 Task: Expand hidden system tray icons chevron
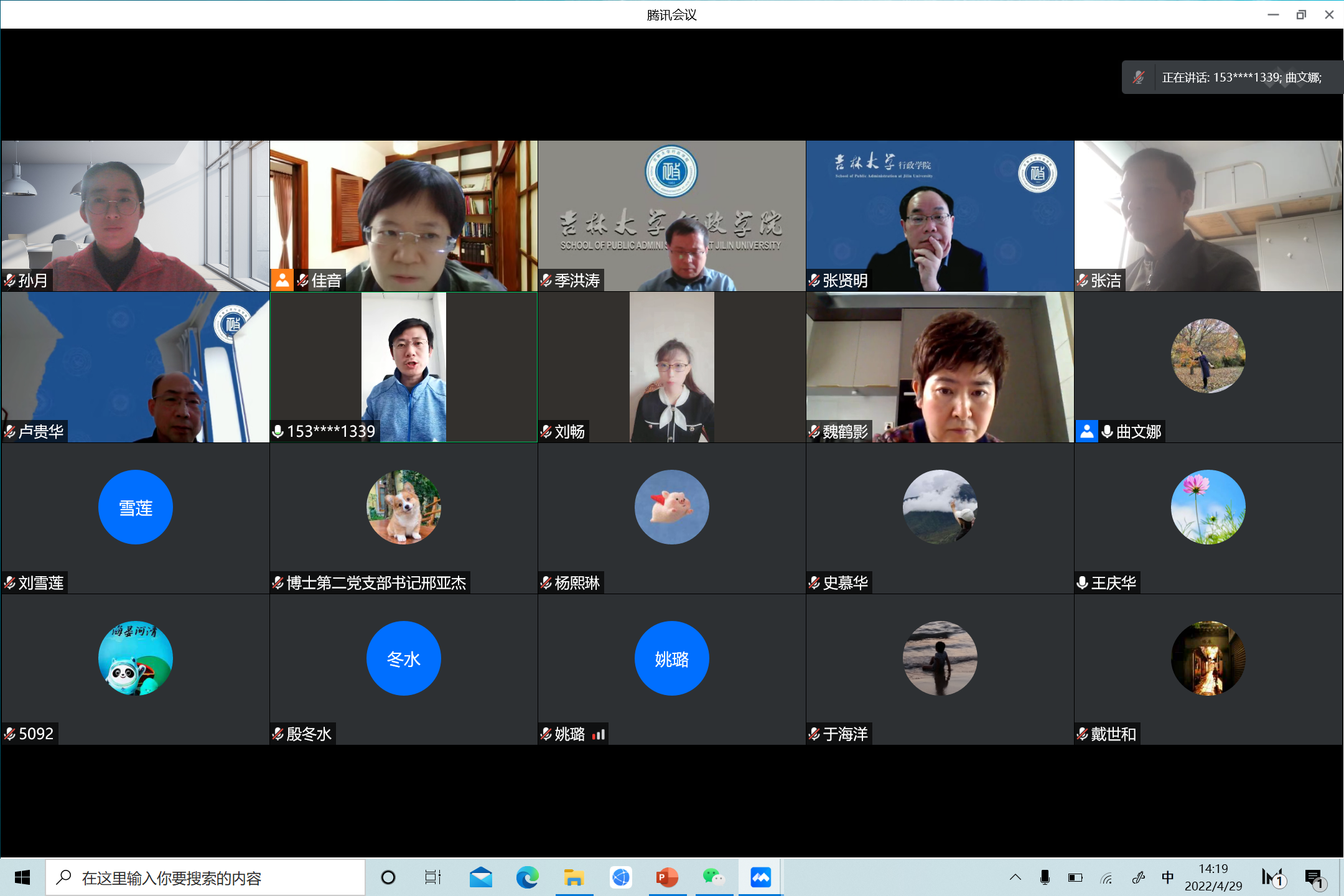(1015, 878)
